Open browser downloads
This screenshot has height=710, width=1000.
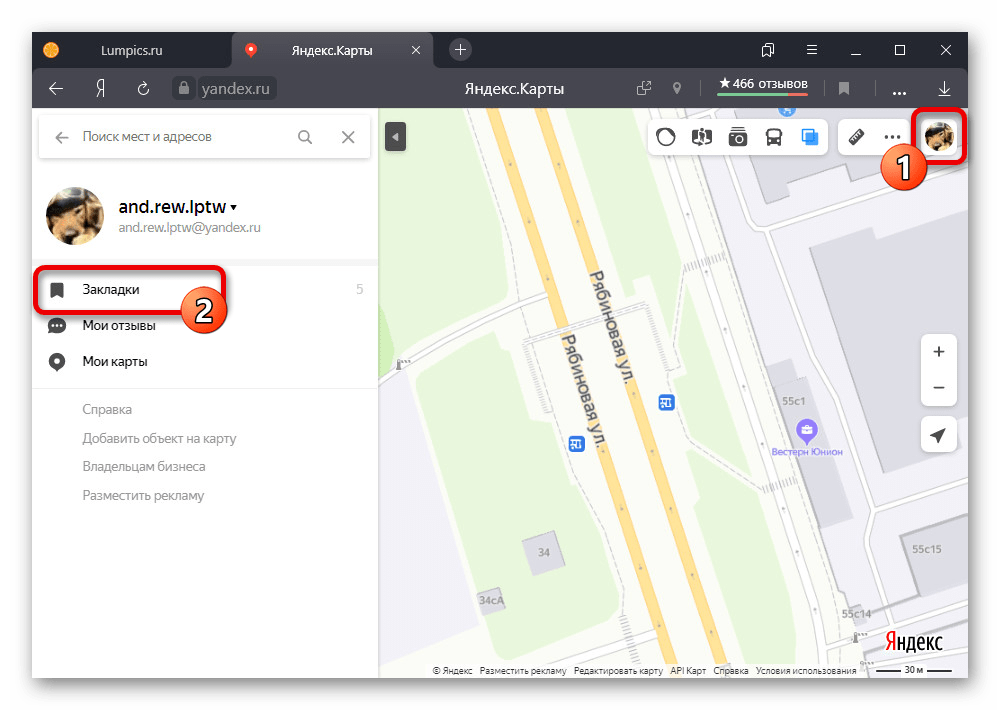945,89
